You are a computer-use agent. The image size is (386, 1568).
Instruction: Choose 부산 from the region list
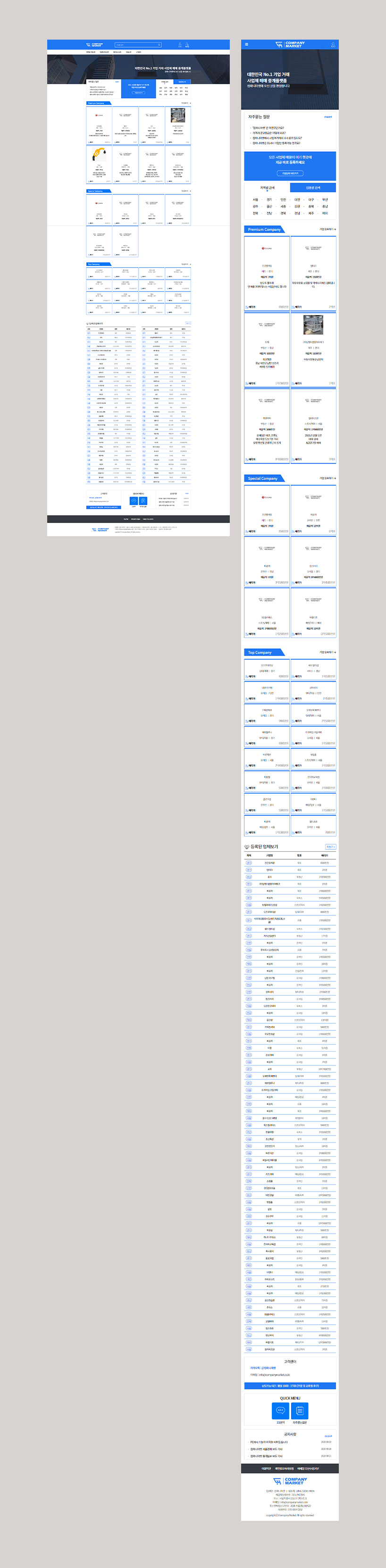point(325,199)
